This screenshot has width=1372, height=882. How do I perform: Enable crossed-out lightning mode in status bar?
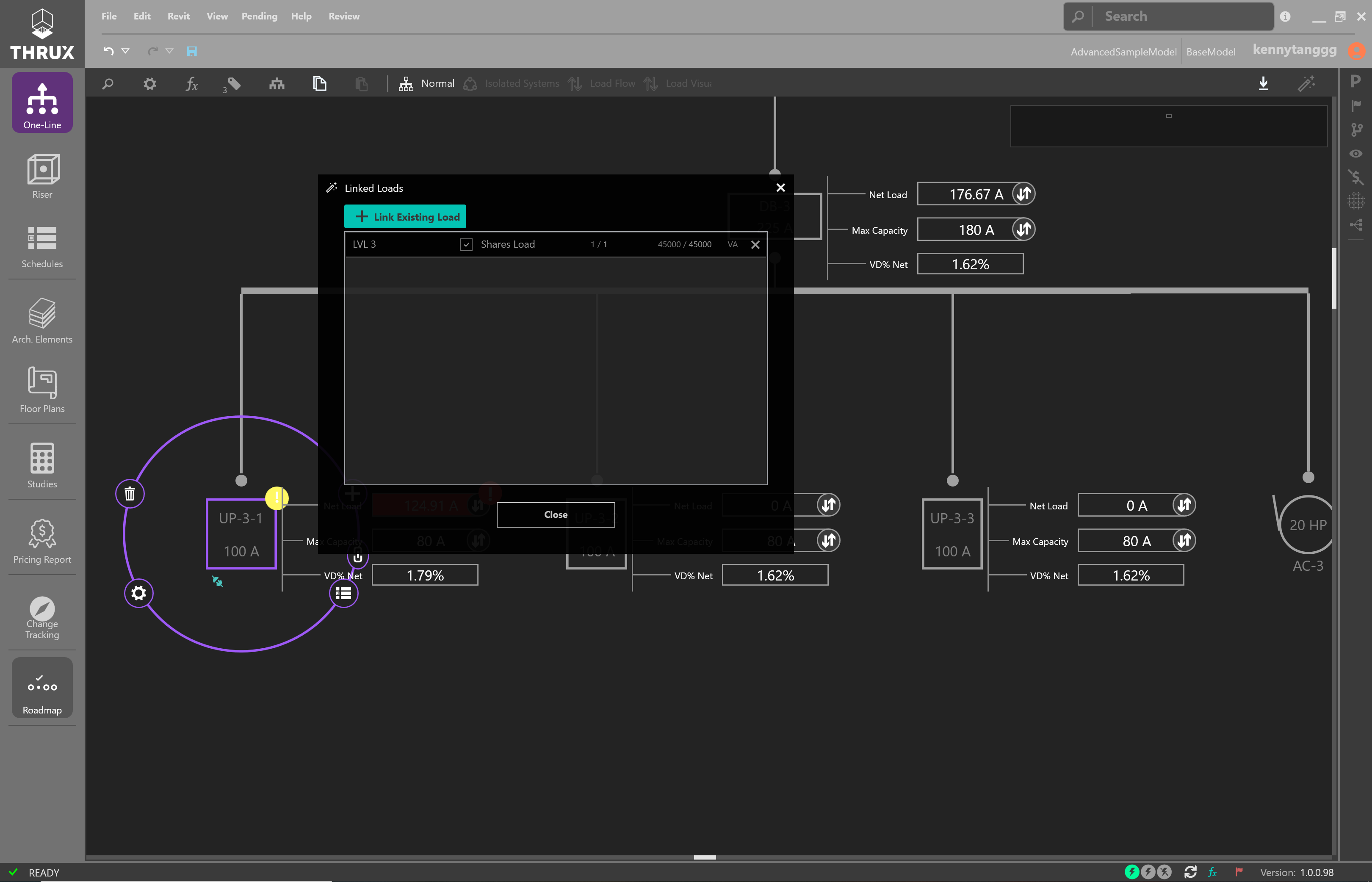coord(1165,872)
